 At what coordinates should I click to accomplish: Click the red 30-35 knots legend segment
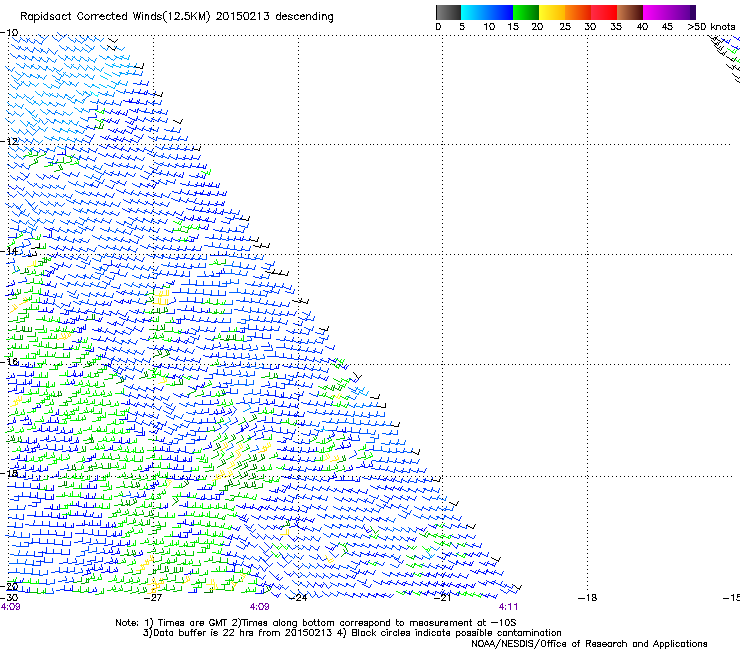(604, 12)
